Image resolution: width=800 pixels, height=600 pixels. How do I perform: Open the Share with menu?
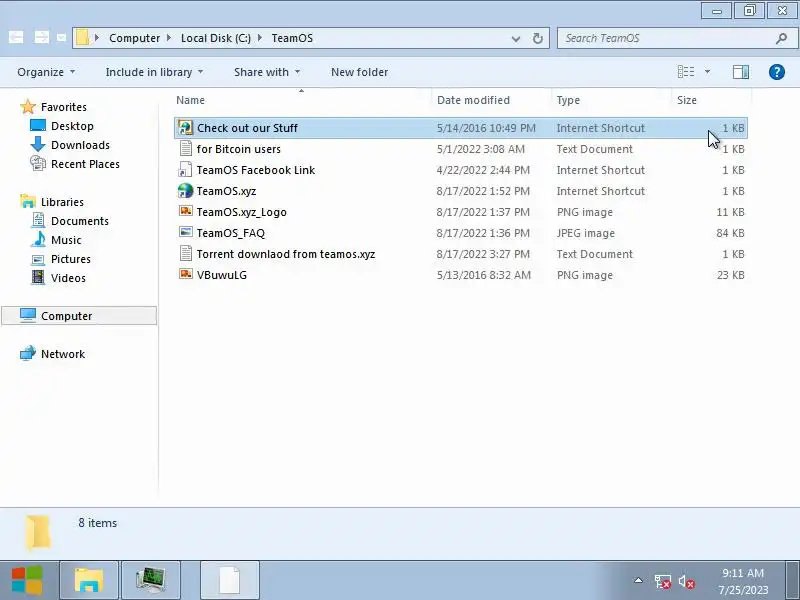(267, 72)
